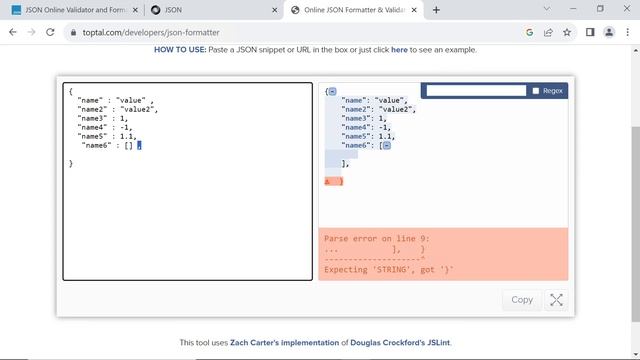Viewport: 640px width, 360px height.
Task: Click the HOW TO USE label
Action: pyautogui.click(x=180, y=50)
